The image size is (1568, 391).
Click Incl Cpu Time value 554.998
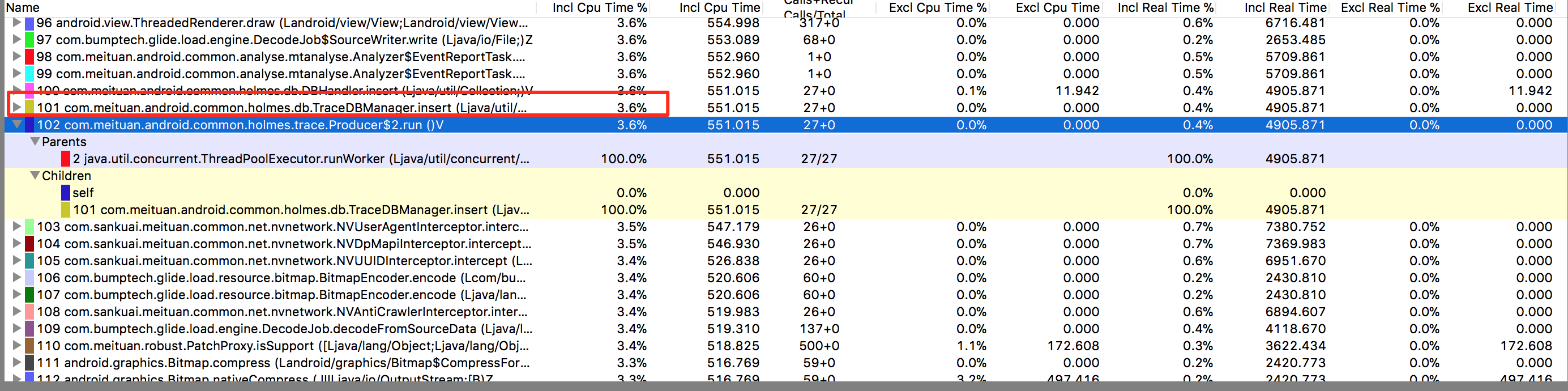coord(733,23)
